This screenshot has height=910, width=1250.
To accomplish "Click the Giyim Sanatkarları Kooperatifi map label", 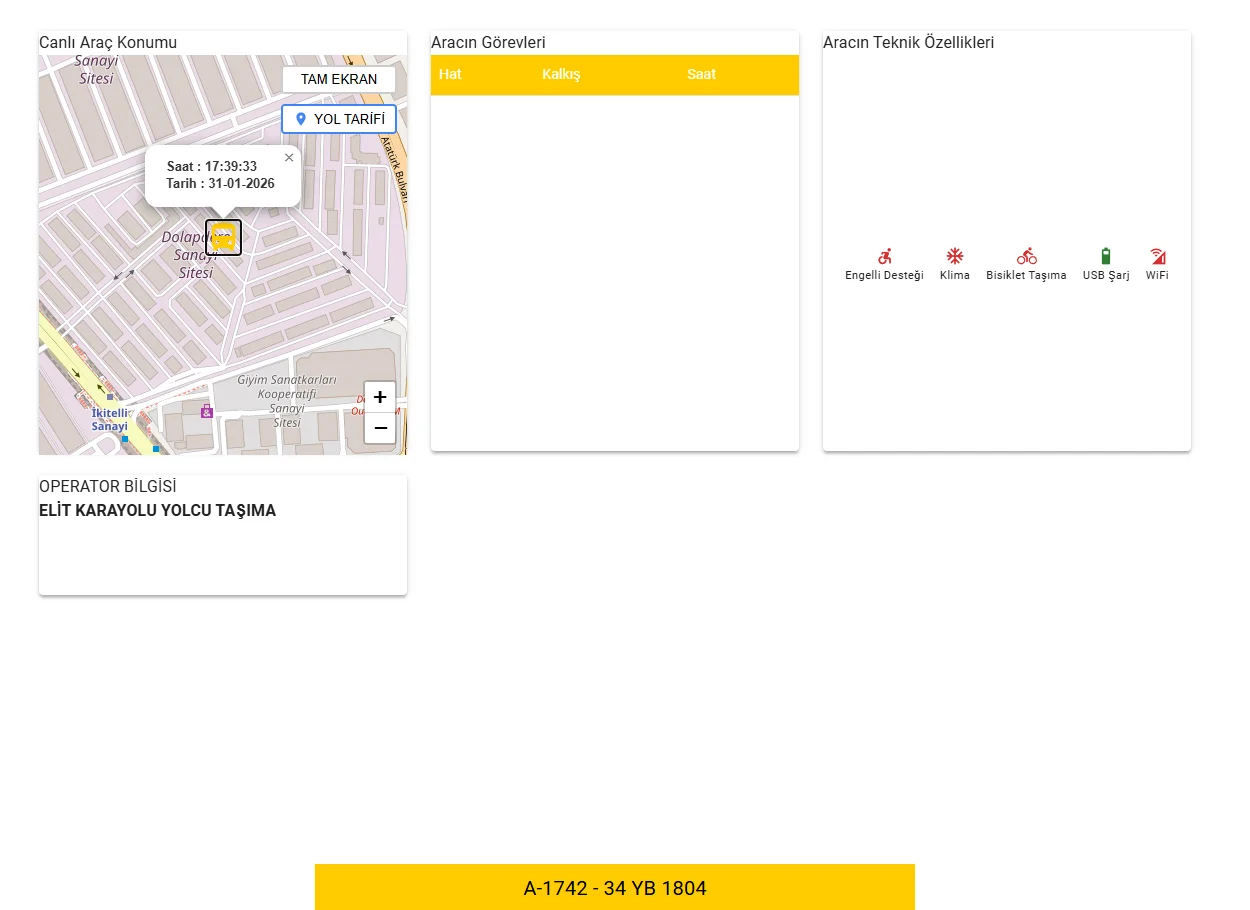I will click(287, 394).
